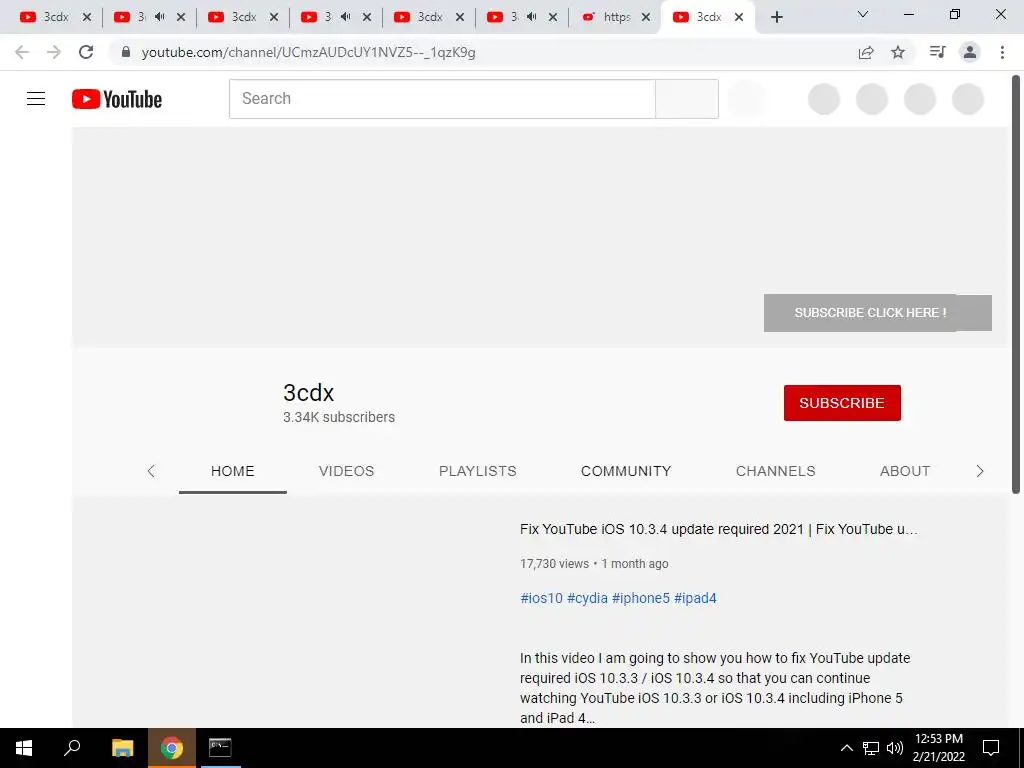Screen dimensions: 1024x768
Task: Click the #ipad4 hashtag
Action: click(695, 598)
